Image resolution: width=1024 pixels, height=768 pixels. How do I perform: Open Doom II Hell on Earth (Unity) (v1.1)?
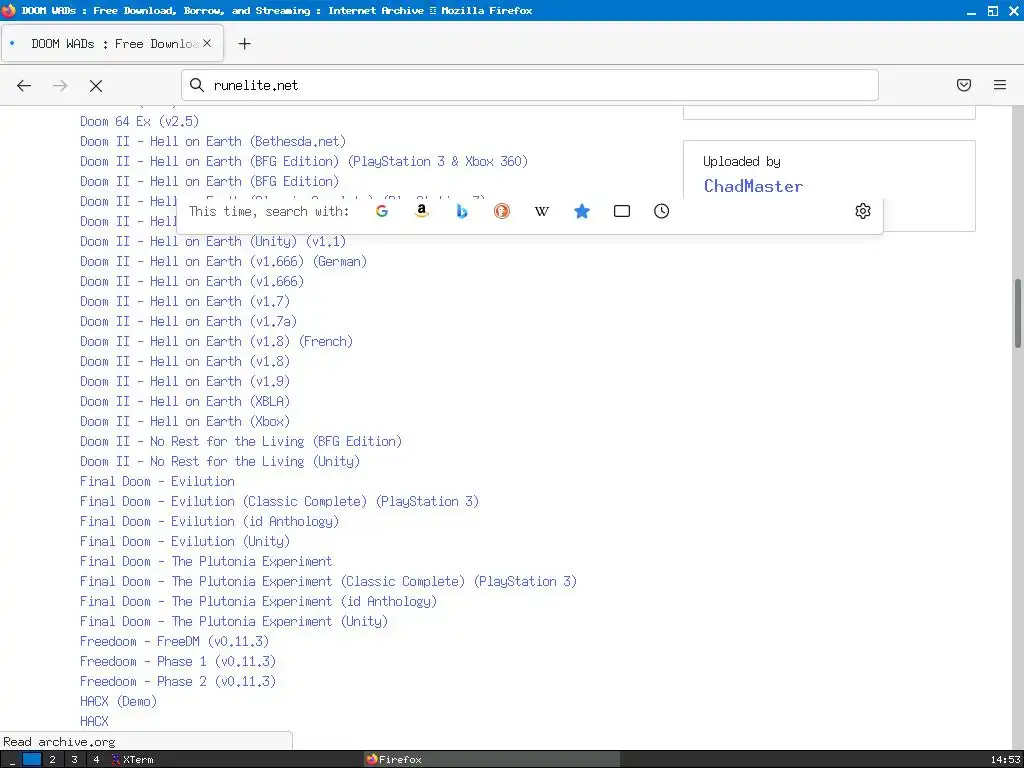[x=213, y=242]
